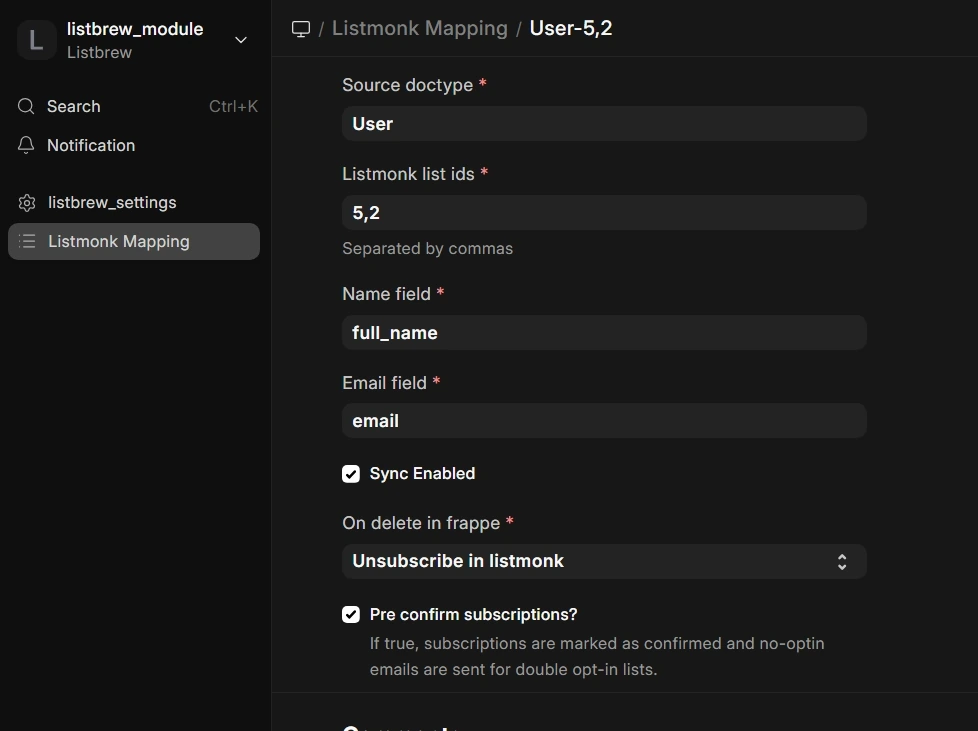978x731 pixels.
Task: Open Notification in the sidebar
Action: [134, 145]
